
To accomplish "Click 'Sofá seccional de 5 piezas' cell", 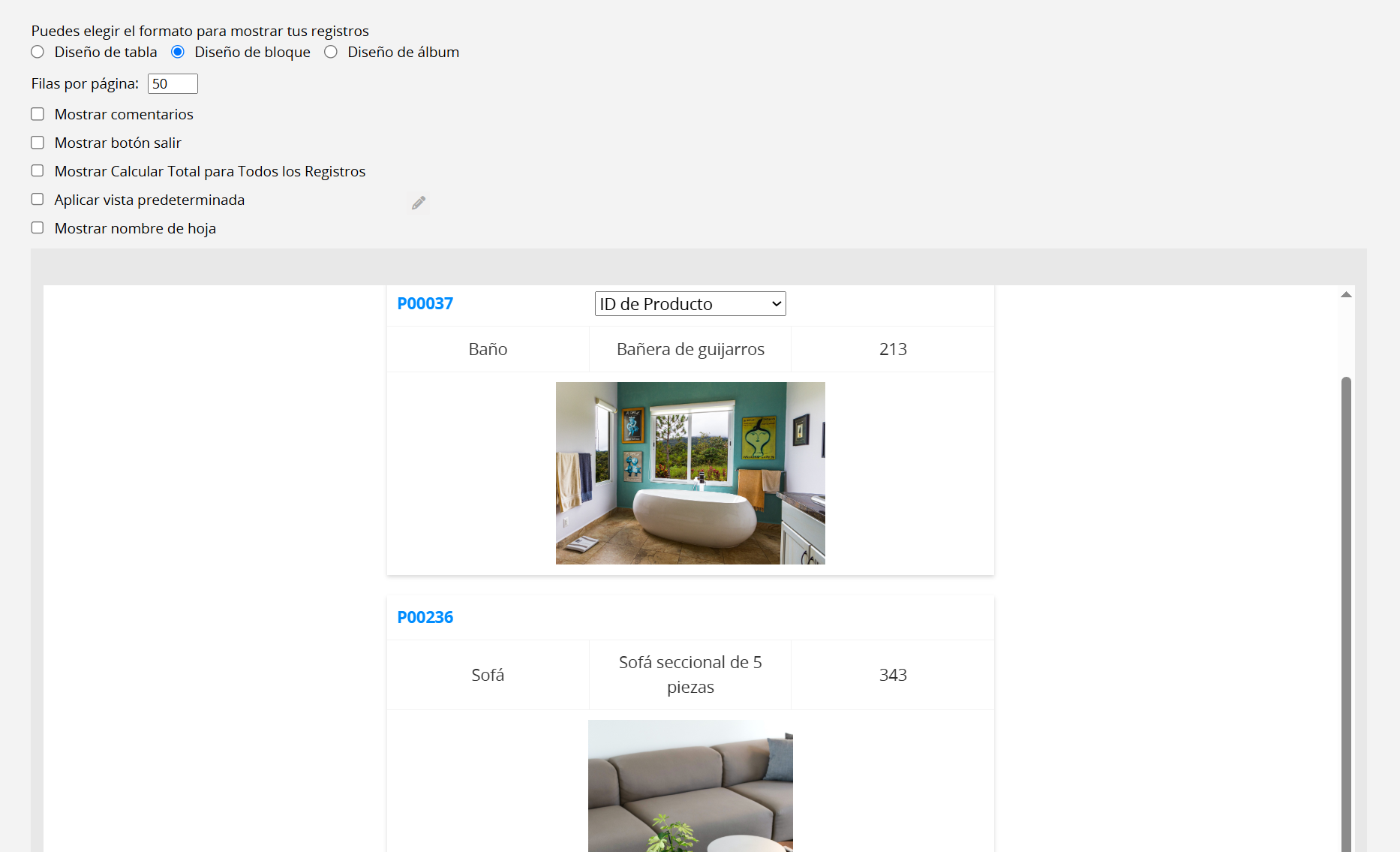I will (690, 675).
